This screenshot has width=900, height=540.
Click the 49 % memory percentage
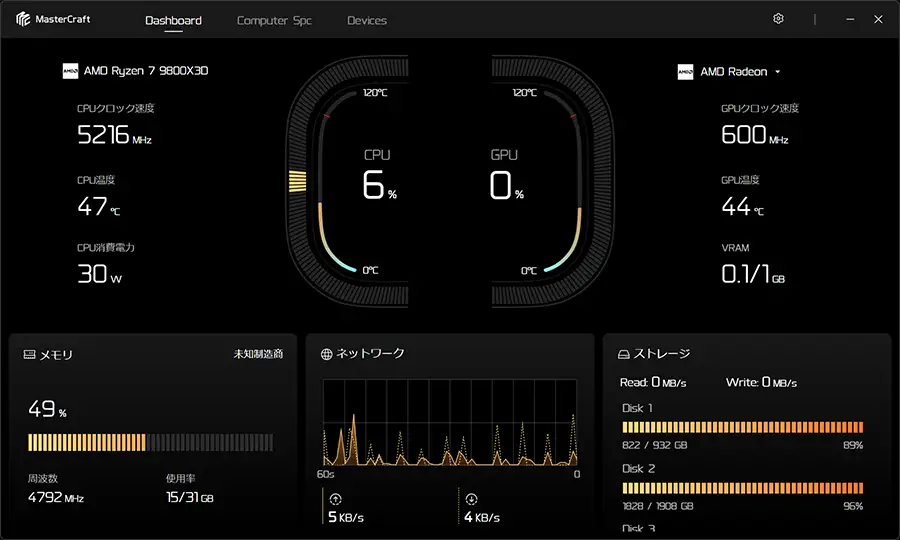pos(48,409)
